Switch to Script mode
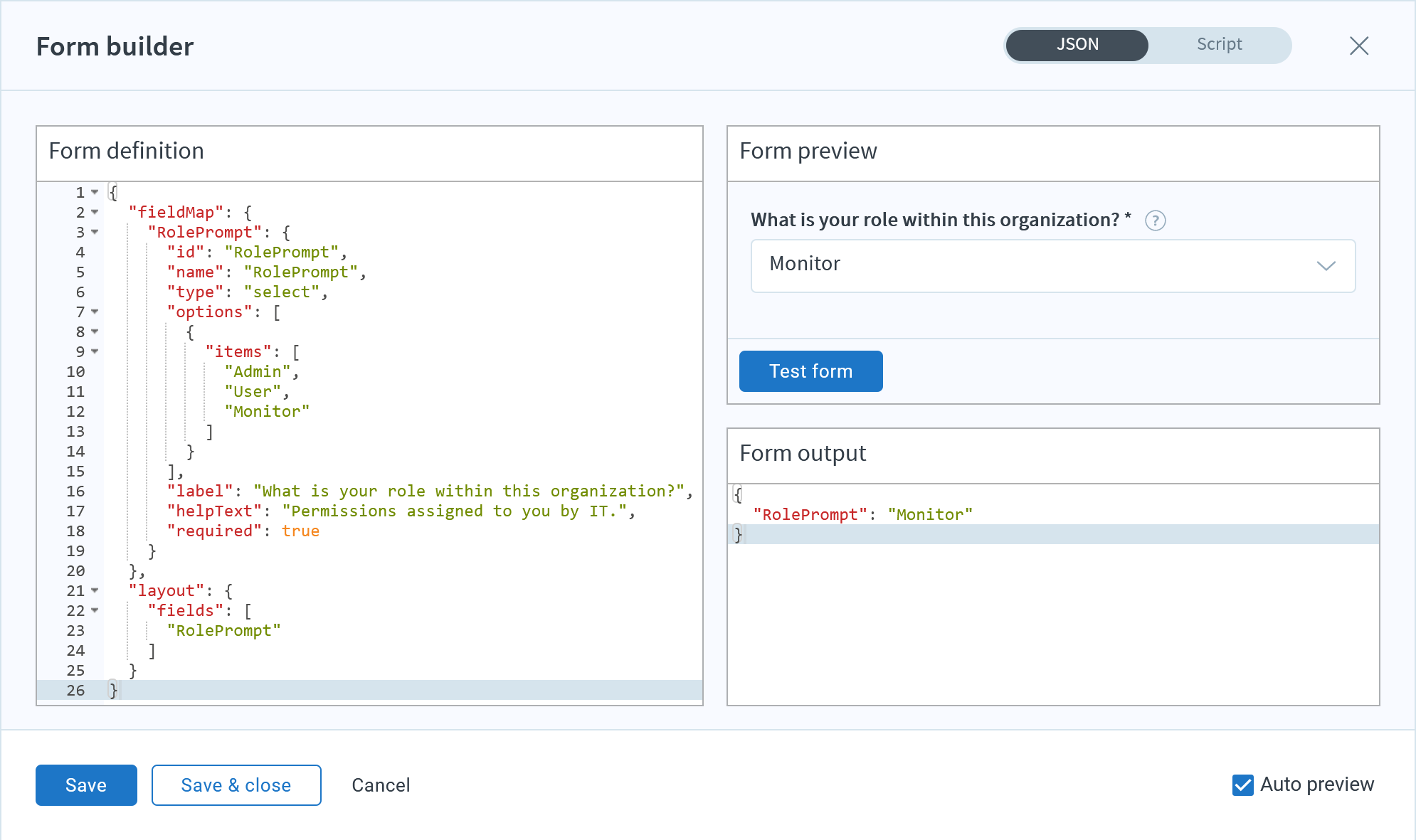This screenshot has width=1416, height=840. click(x=1219, y=45)
